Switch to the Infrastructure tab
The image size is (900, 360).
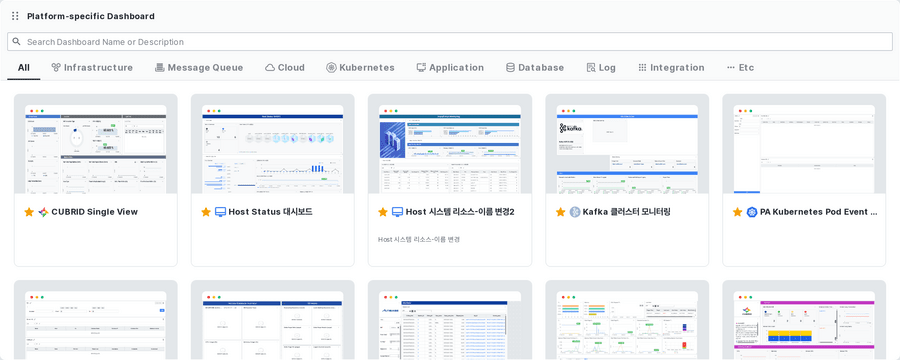point(92,68)
